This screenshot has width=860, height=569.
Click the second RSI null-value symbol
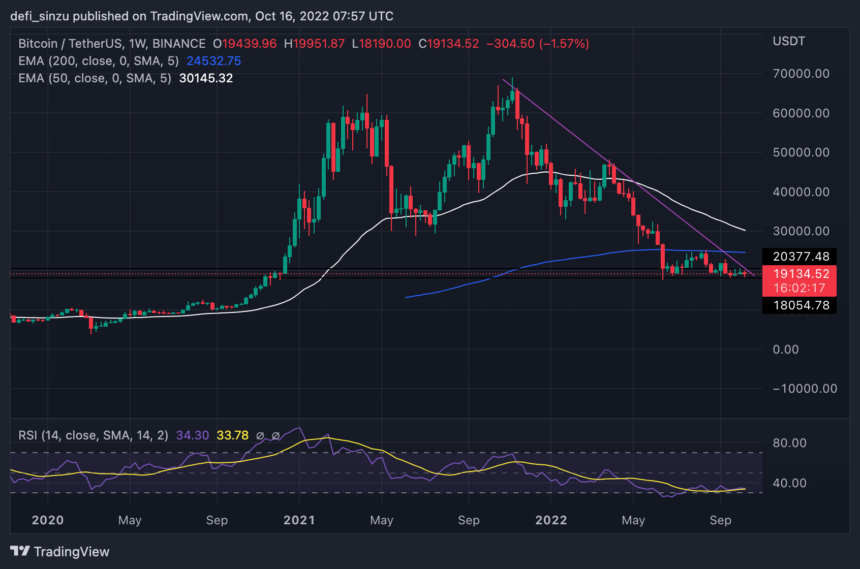click(x=276, y=436)
